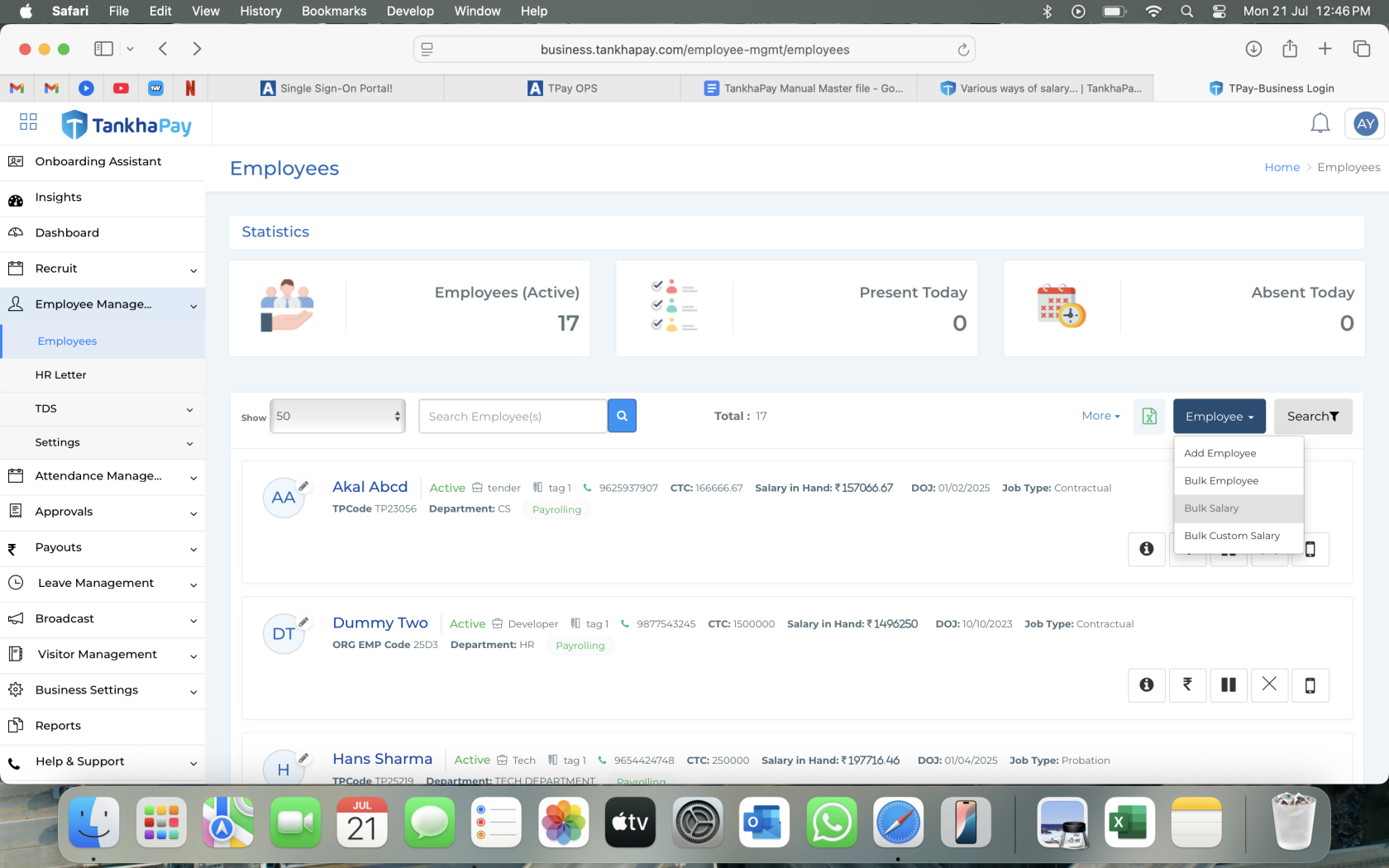Viewport: 1389px width, 868px height.
Task: Open the Develop menu in the menu bar
Action: (410, 11)
